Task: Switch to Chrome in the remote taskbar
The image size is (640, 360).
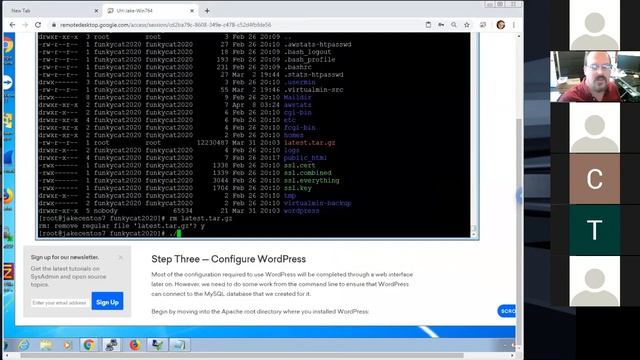Action: coord(89,345)
